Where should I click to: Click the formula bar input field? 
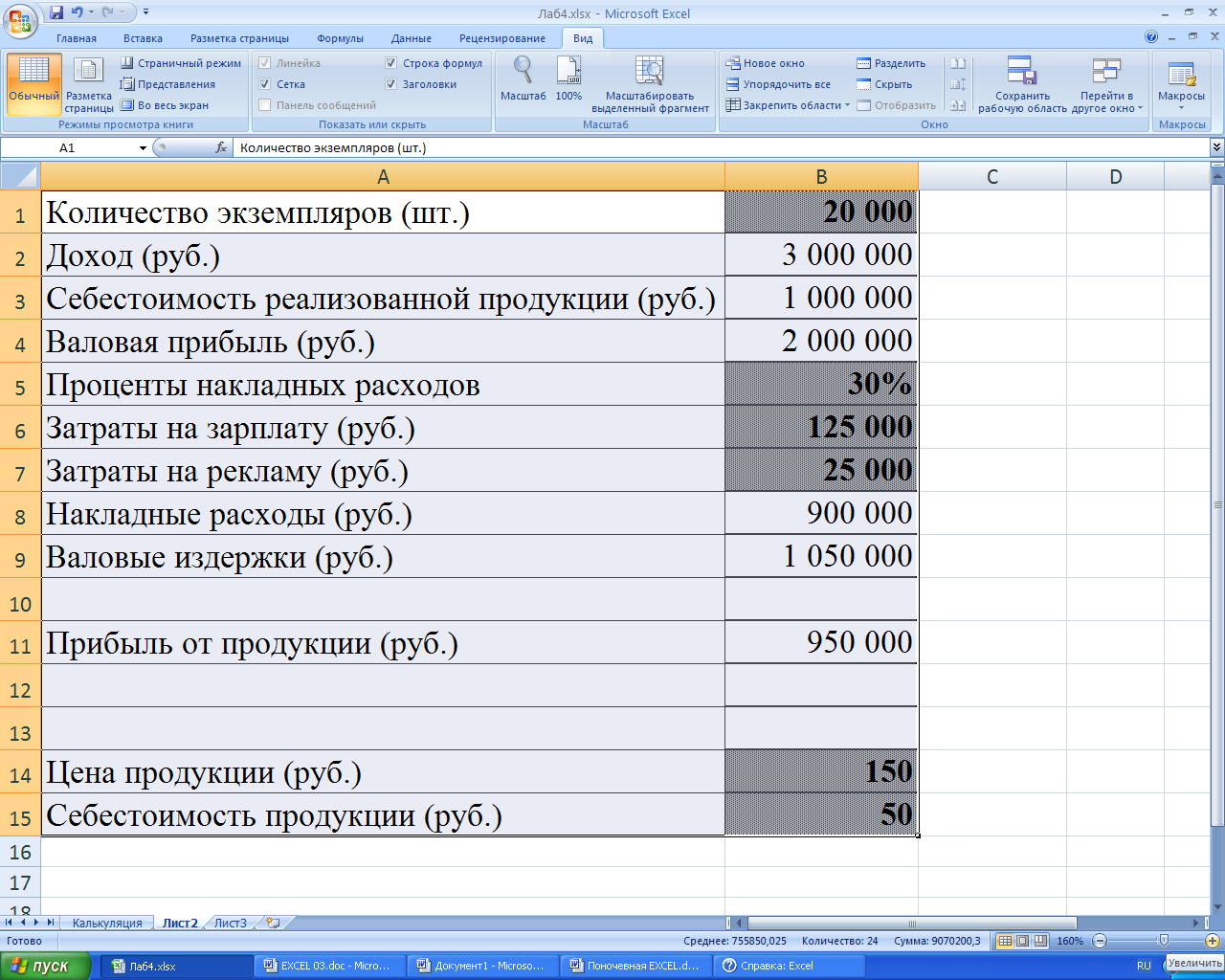(723, 147)
